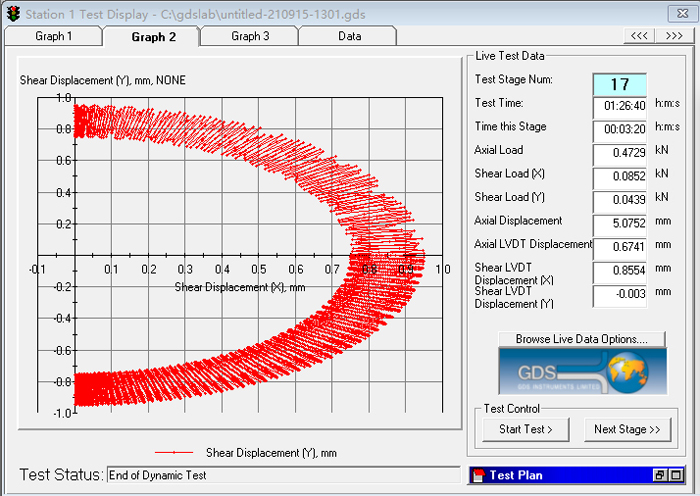This screenshot has width=700, height=496.
Task: Click the red legend line marker
Action: [174, 453]
